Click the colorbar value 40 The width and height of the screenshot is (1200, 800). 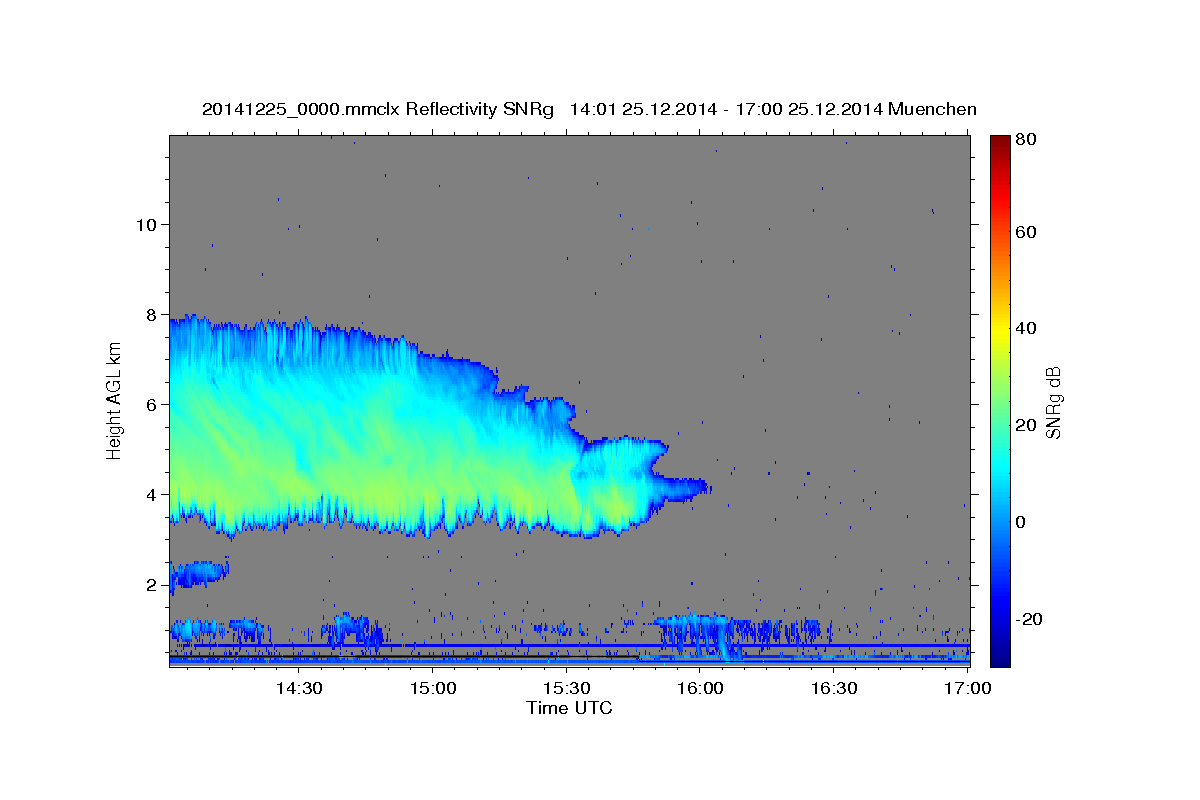pos(1025,328)
